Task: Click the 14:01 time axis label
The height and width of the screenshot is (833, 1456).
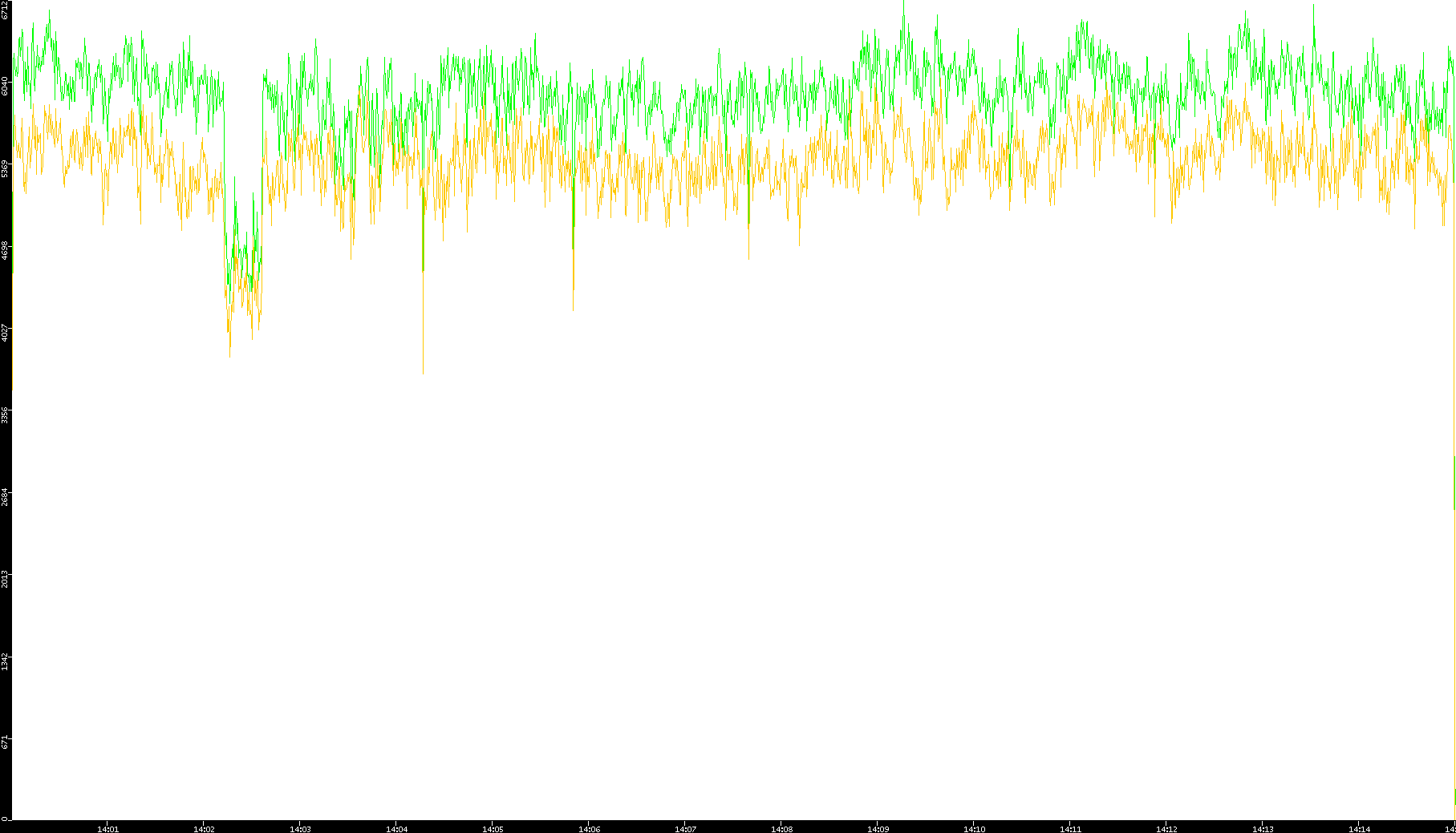Action: tap(107, 828)
